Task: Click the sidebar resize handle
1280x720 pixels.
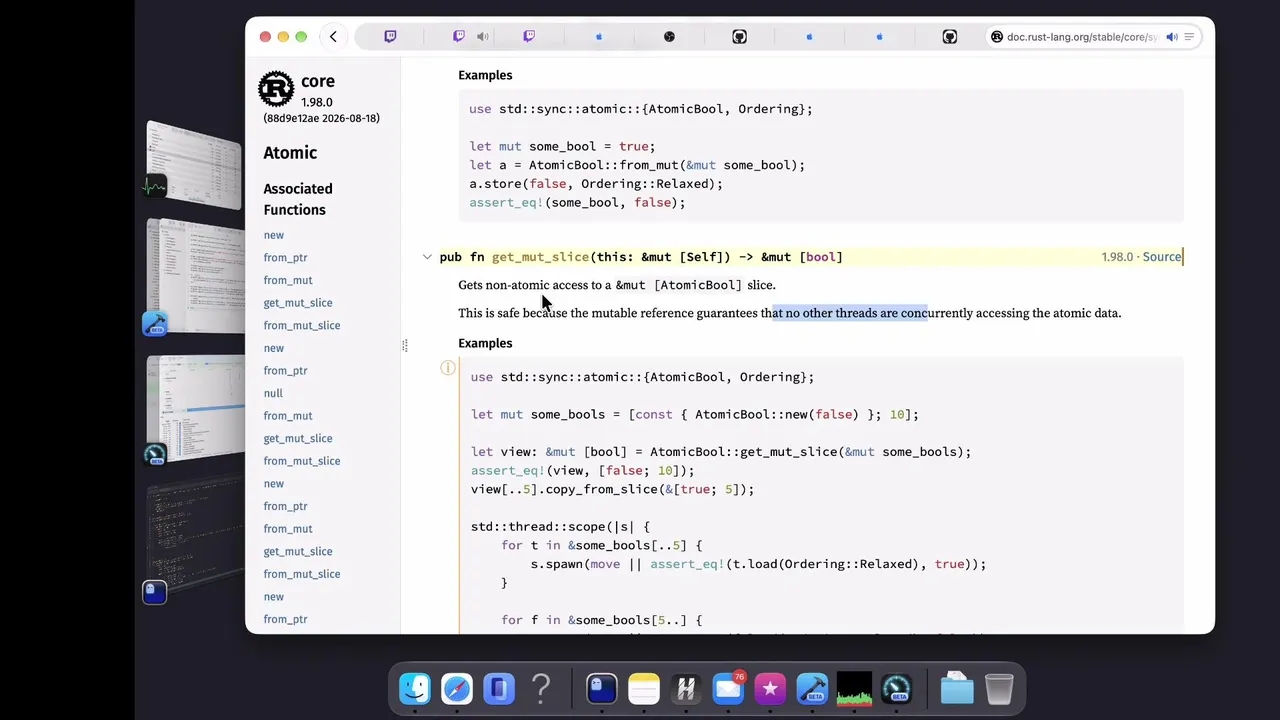Action: tap(404, 346)
